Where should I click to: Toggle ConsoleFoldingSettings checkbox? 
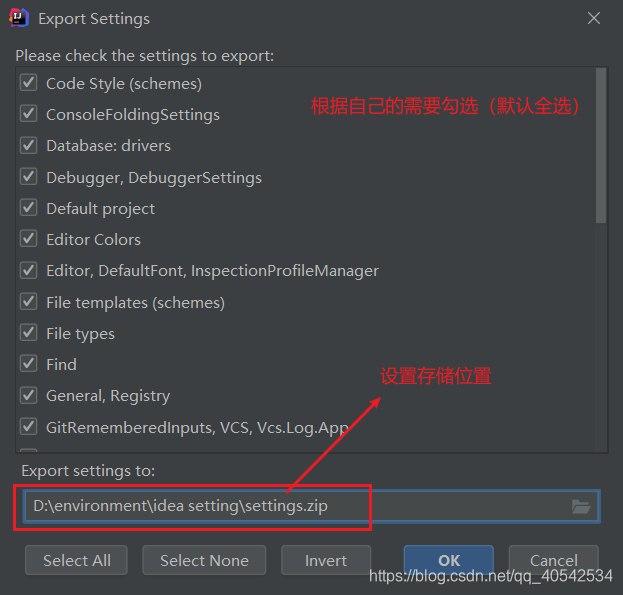pyautogui.click(x=29, y=114)
